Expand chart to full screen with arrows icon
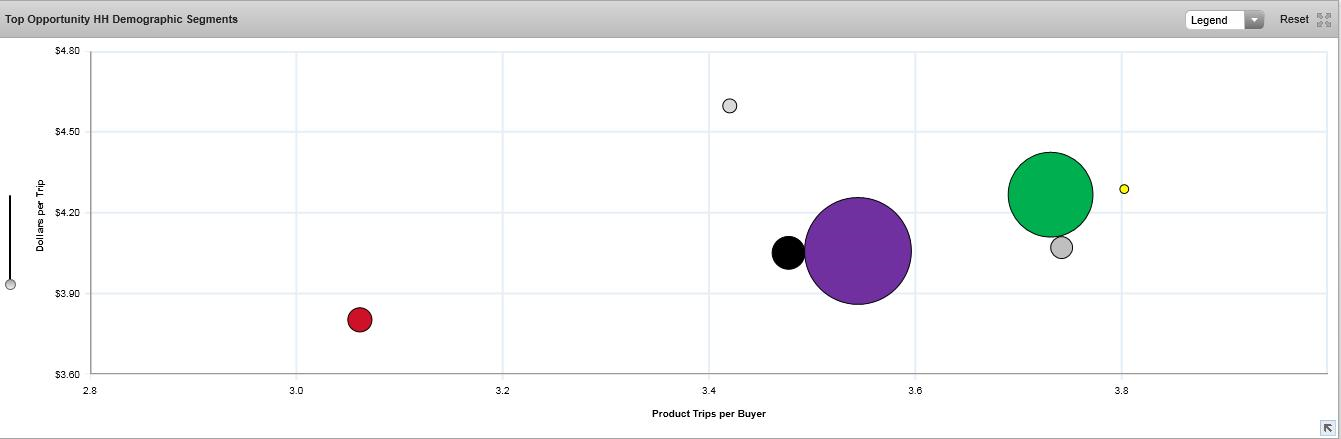 1324,20
